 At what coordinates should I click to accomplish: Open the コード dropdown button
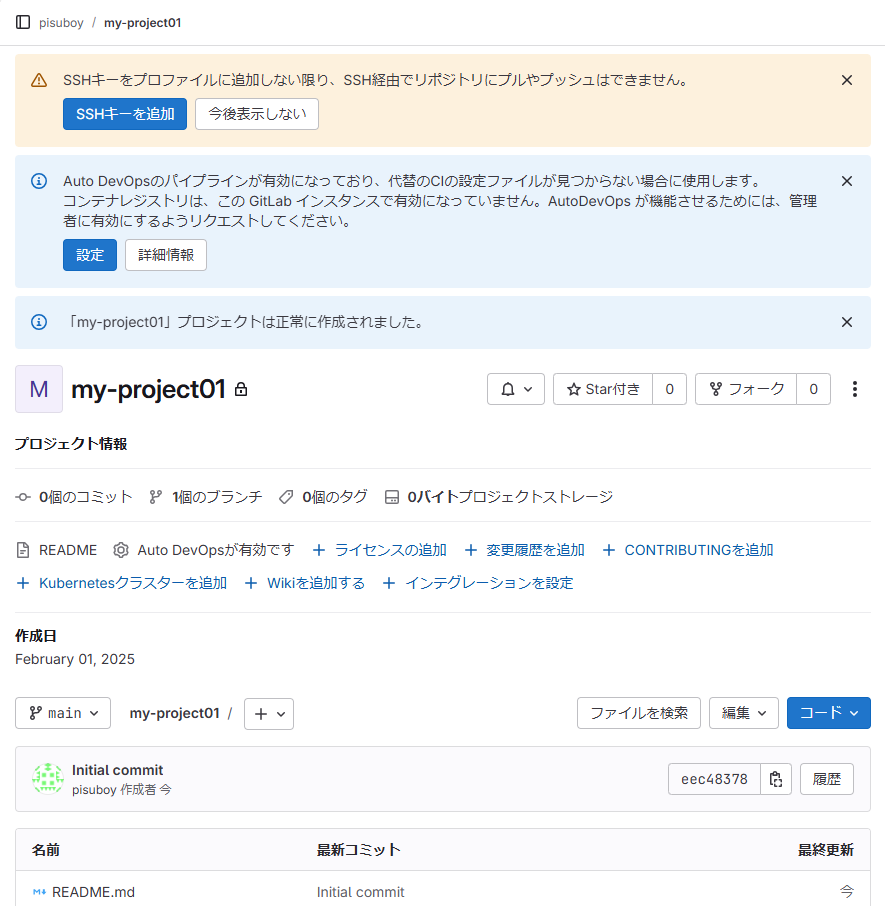[x=829, y=713]
